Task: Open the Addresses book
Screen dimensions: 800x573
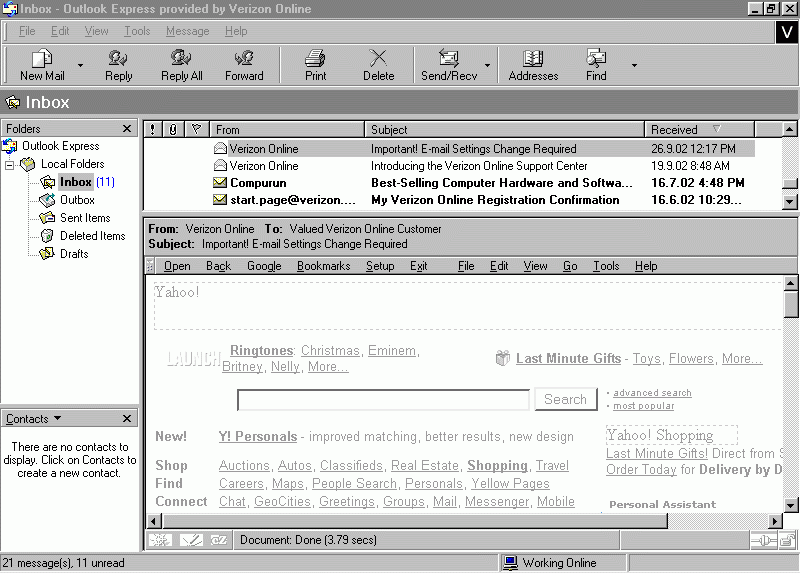Action: click(x=533, y=65)
